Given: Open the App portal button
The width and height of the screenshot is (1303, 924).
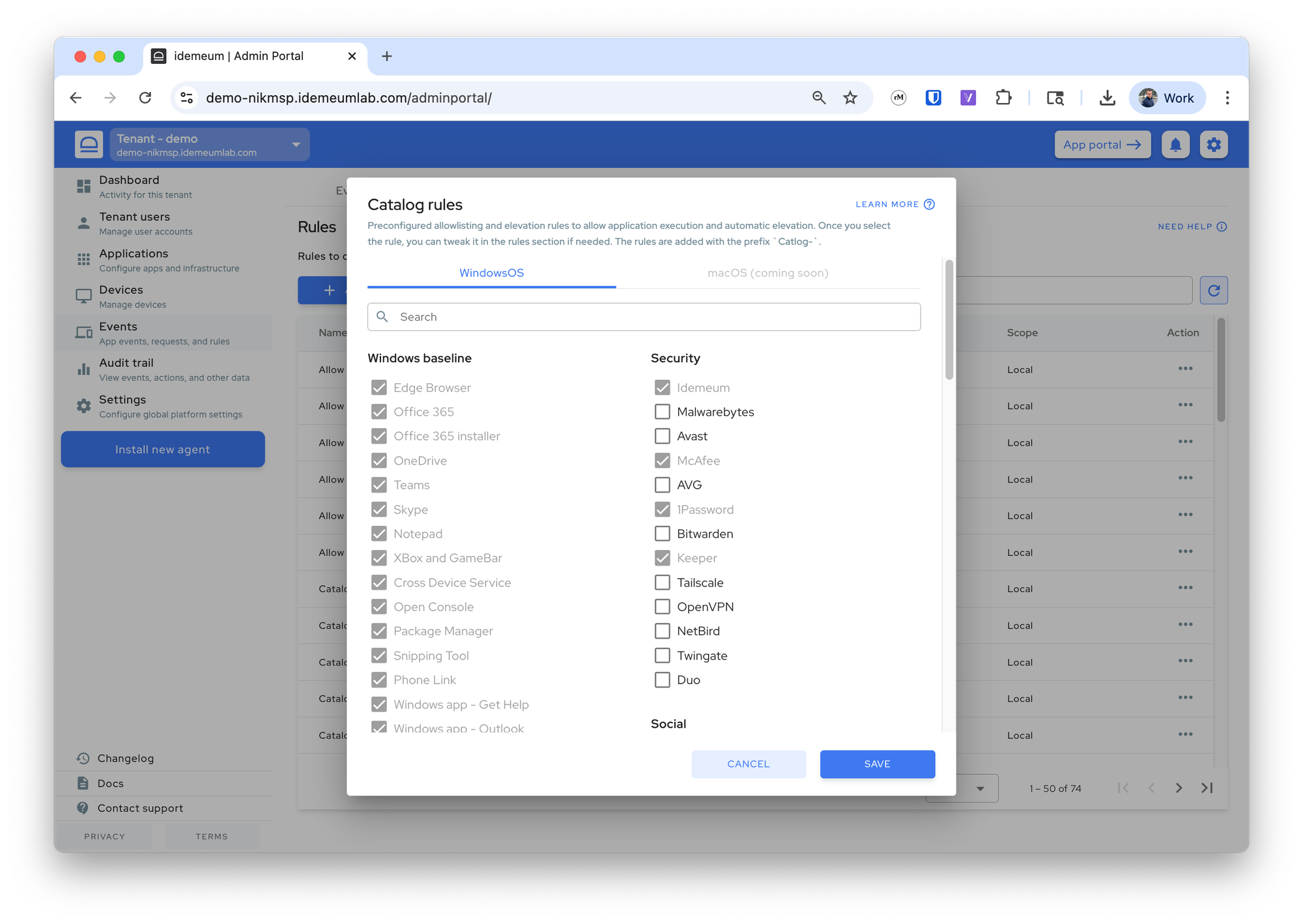Looking at the screenshot, I should coord(1102,145).
